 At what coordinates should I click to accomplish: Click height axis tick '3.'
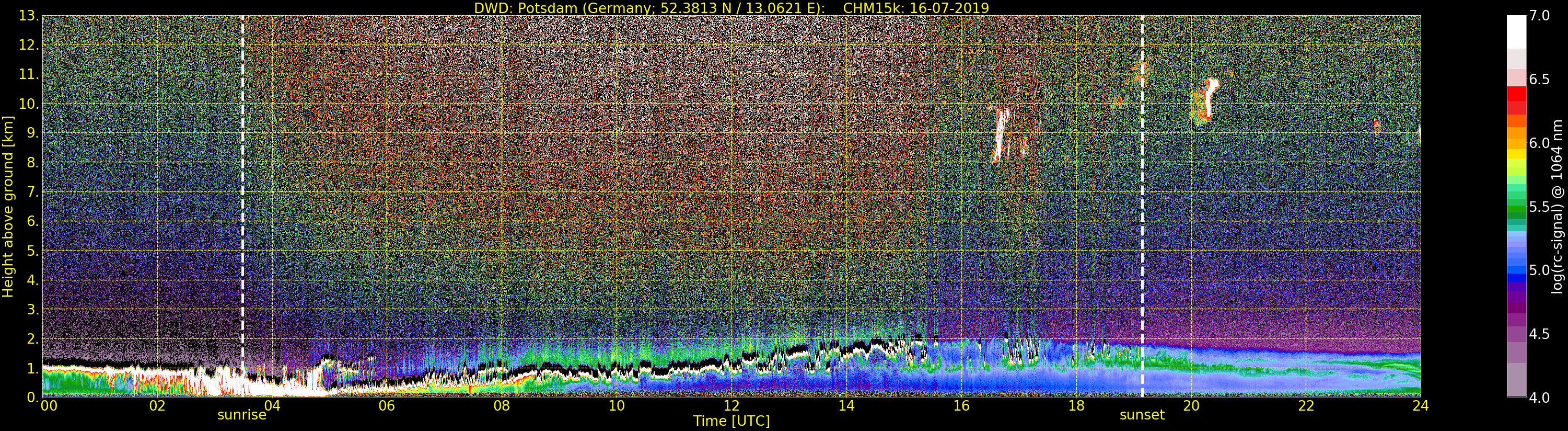33,310
